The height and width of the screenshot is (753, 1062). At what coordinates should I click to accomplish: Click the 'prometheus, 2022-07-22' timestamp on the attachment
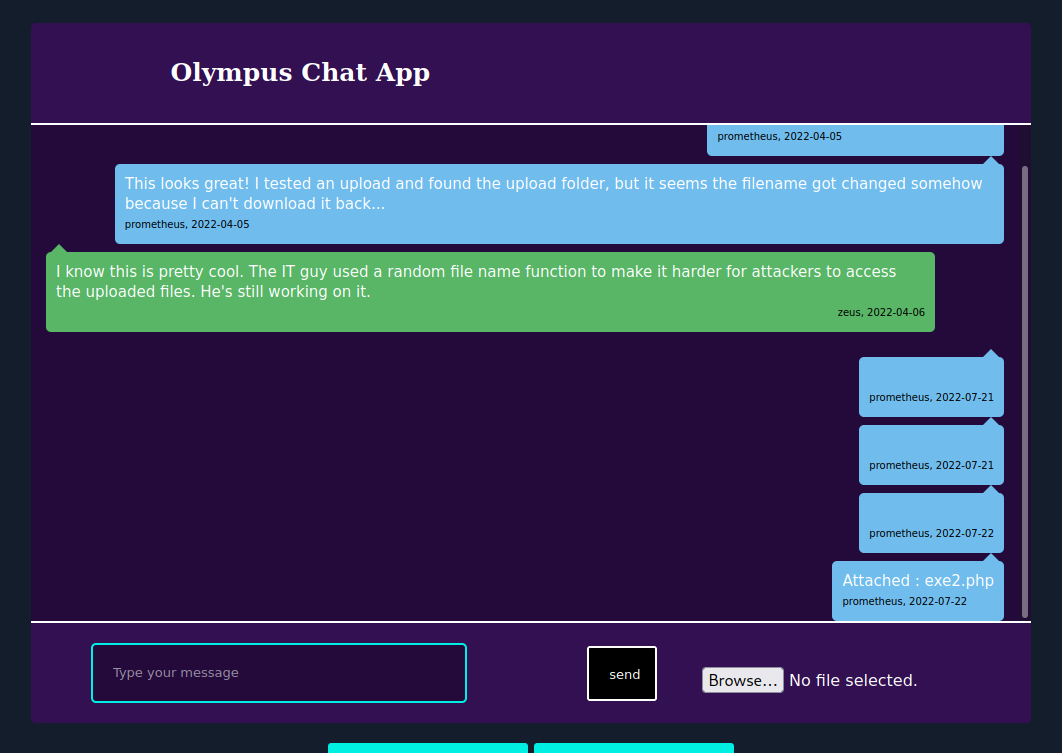point(904,601)
